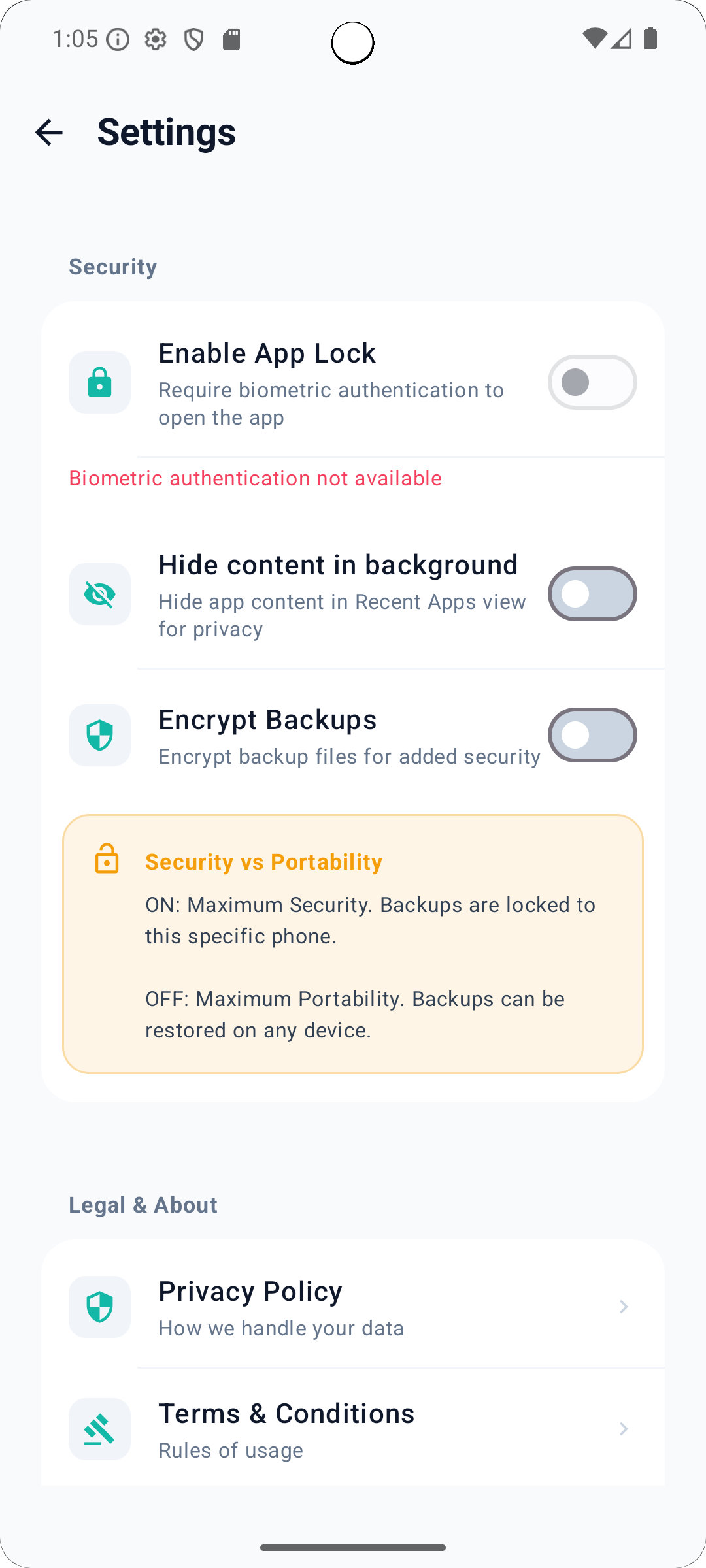706x1568 pixels.
Task: Select the shield icon beside Privacy Policy
Action: (99, 1307)
